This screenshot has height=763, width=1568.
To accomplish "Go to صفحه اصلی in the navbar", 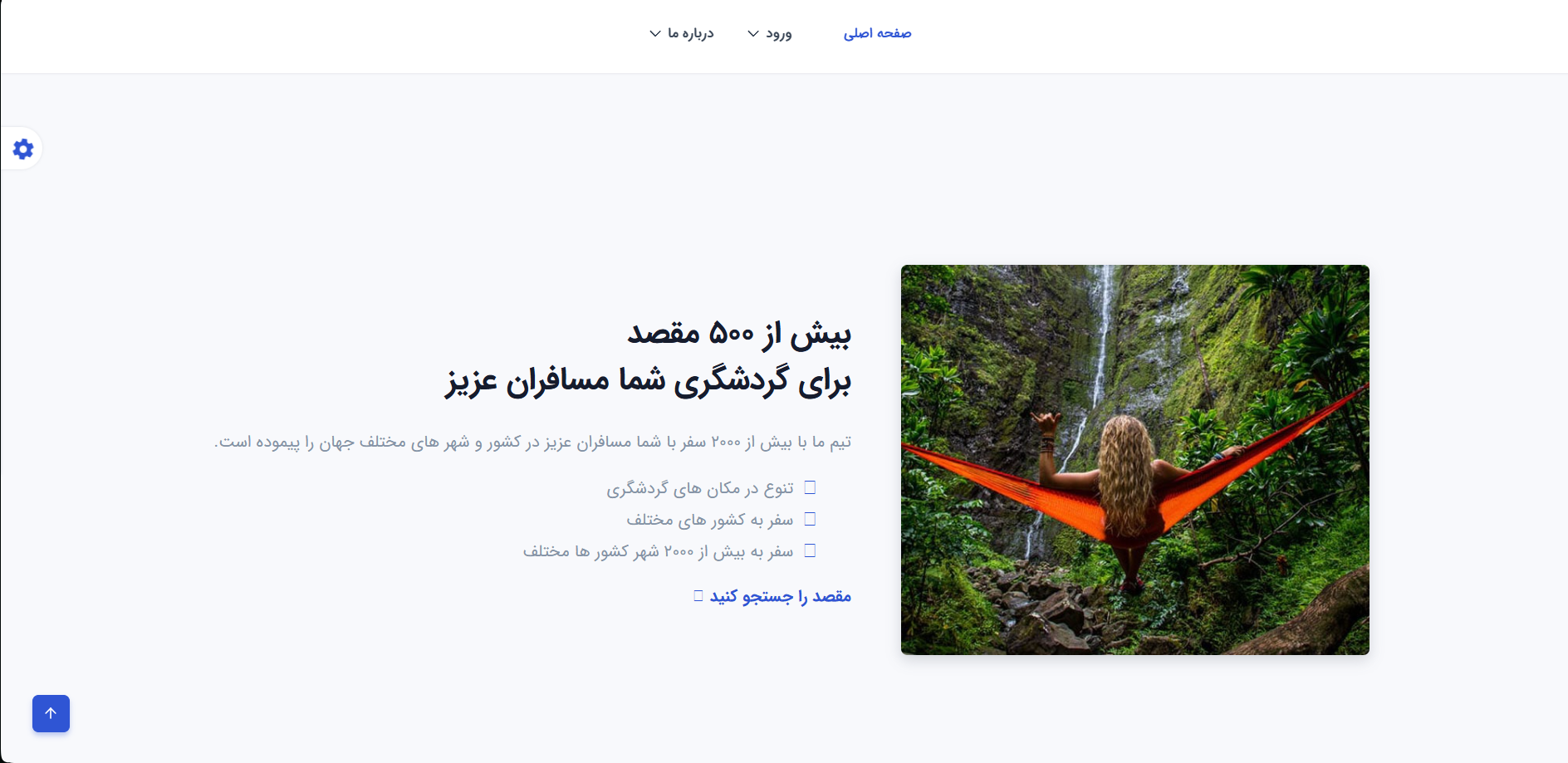I will tap(877, 33).
